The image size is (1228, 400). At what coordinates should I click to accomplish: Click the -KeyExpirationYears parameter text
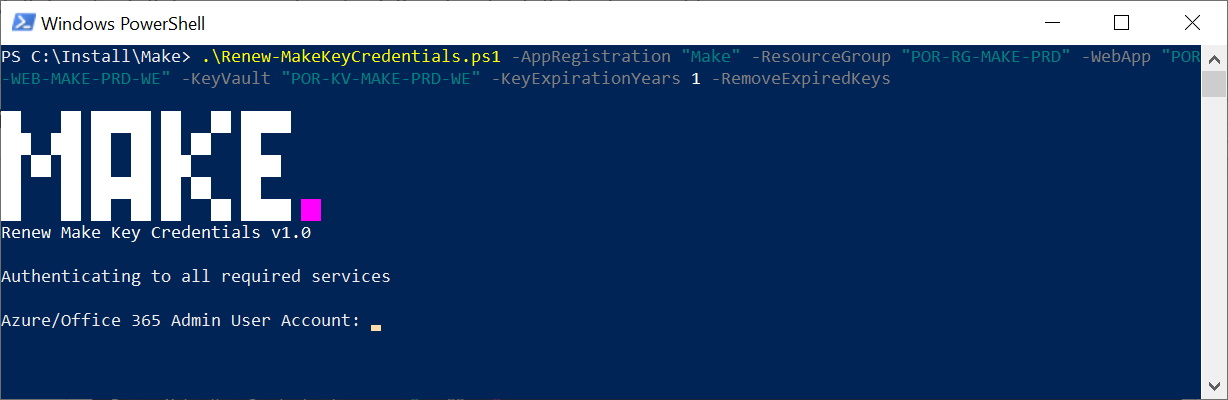(585, 78)
